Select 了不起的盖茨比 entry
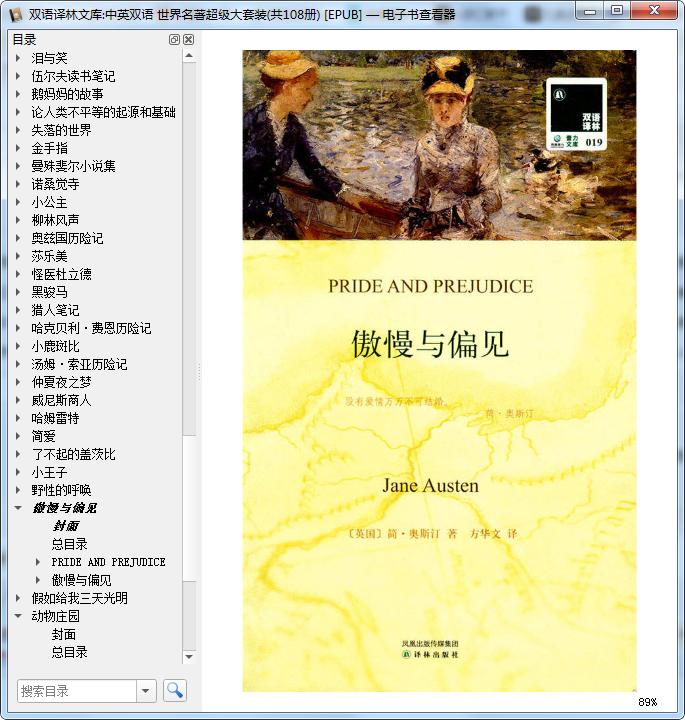 73,454
